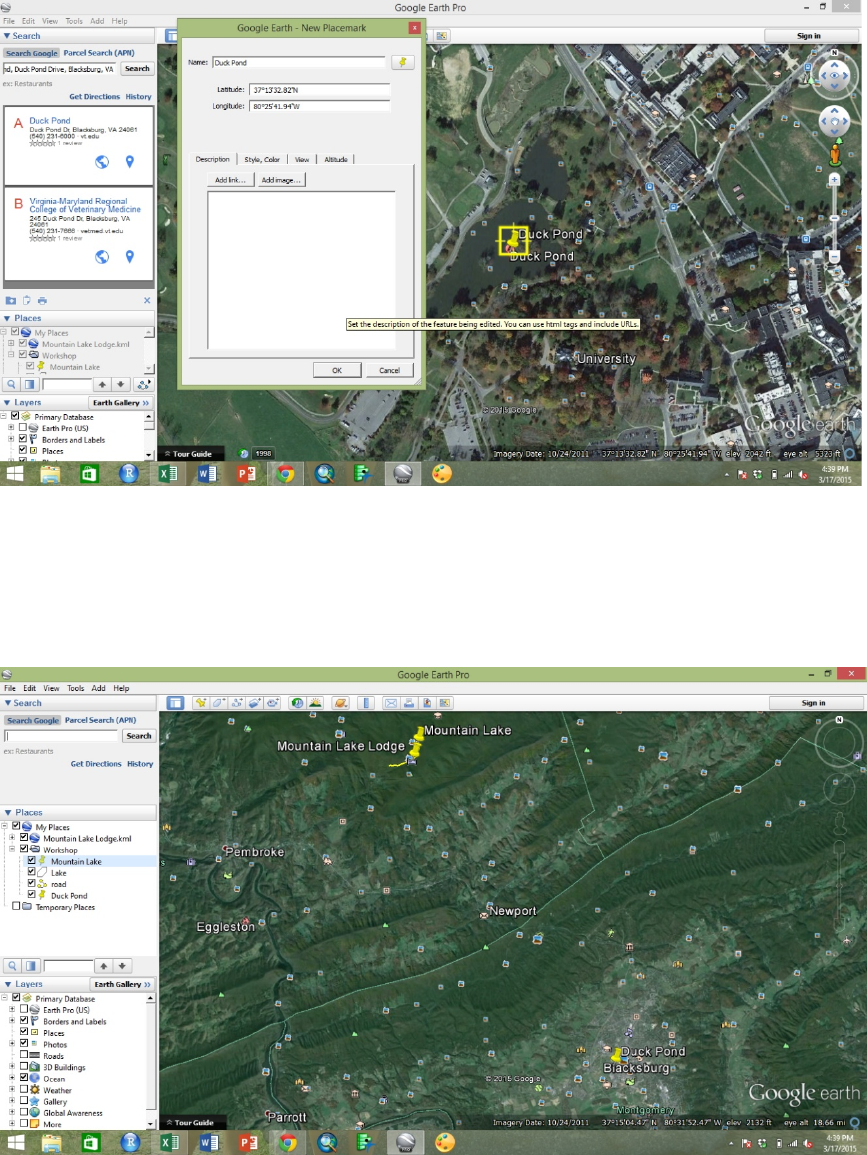Switch to Style, Color tab
Viewport: 867px width, 1155px height.
tap(262, 159)
